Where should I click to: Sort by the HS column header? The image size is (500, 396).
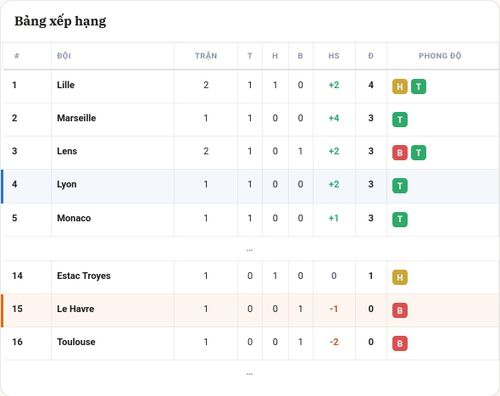pyautogui.click(x=334, y=56)
